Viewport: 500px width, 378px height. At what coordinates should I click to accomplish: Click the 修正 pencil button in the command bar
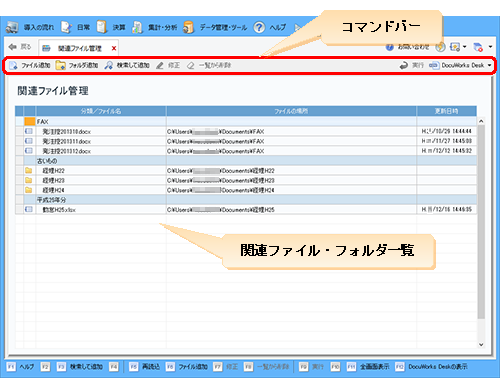pos(168,65)
